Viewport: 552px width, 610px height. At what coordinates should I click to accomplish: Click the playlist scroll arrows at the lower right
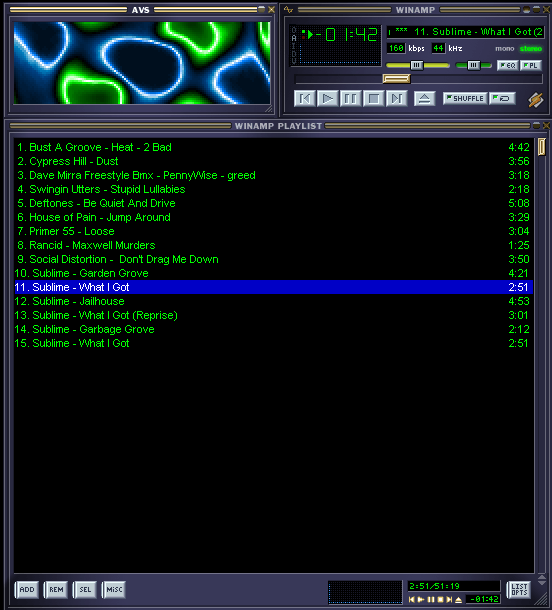tap(541, 580)
